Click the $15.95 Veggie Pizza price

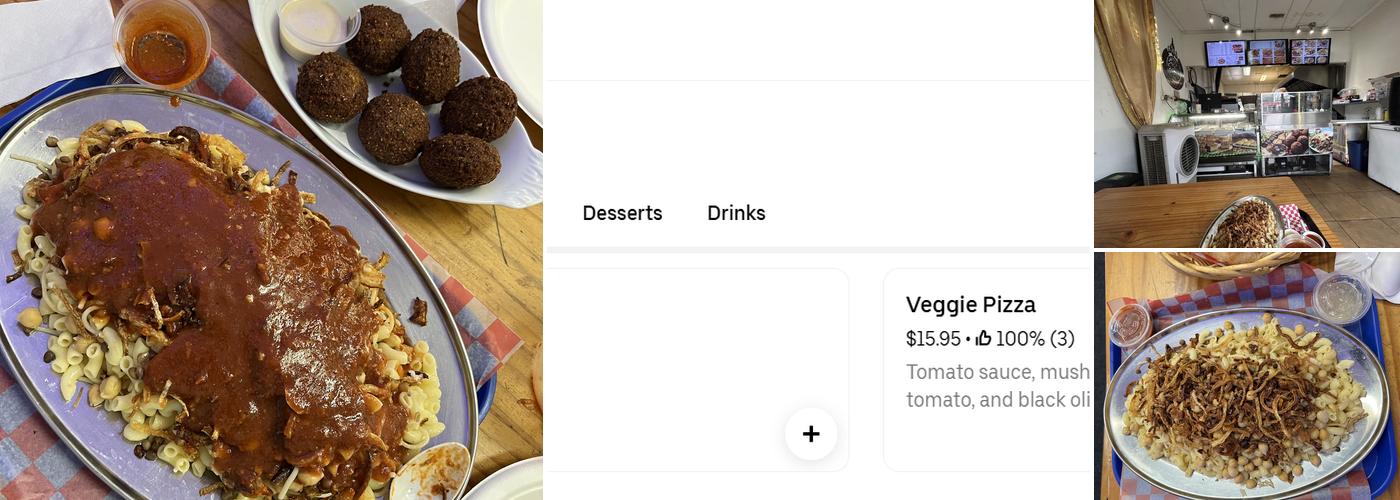[933, 339]
